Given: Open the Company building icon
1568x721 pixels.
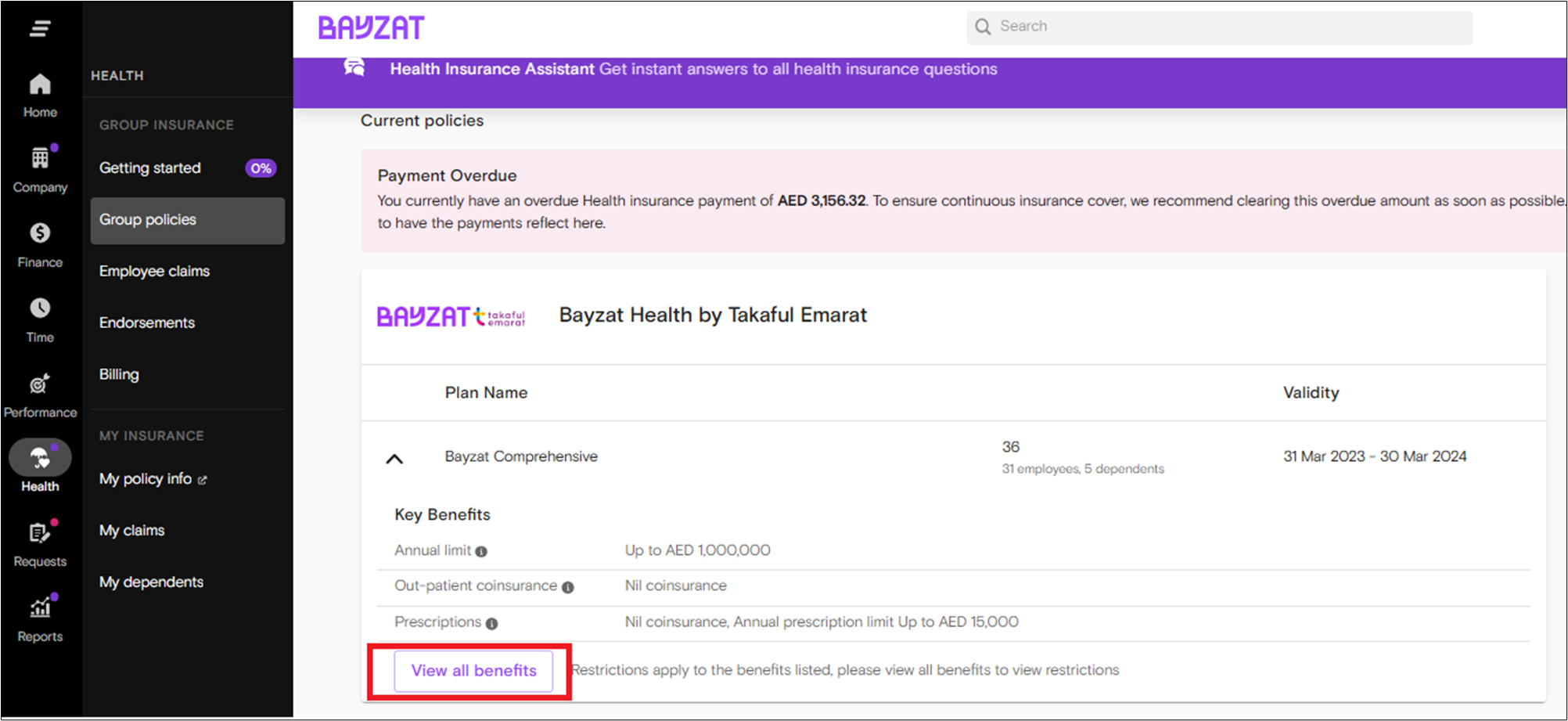Looking at the screenshot, I should tap(40, 158).
